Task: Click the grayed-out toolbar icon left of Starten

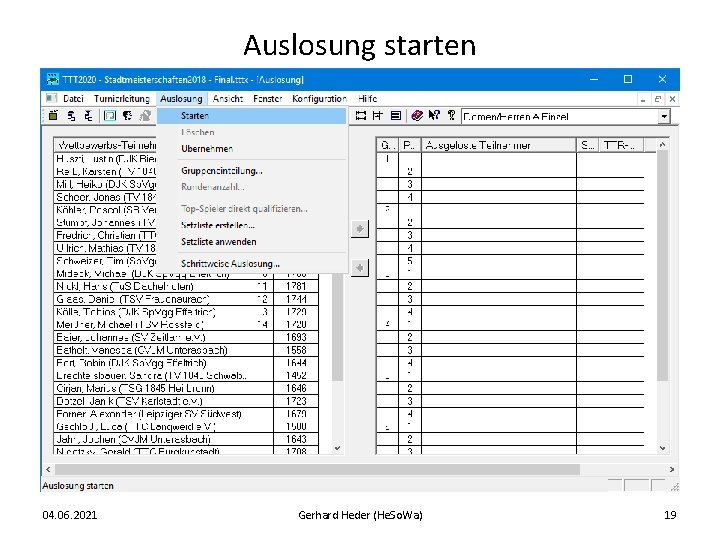Action: coord(145,116)
